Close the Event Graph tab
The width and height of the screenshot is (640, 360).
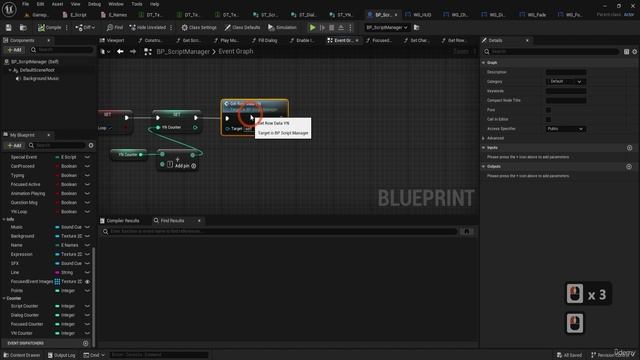357,40
